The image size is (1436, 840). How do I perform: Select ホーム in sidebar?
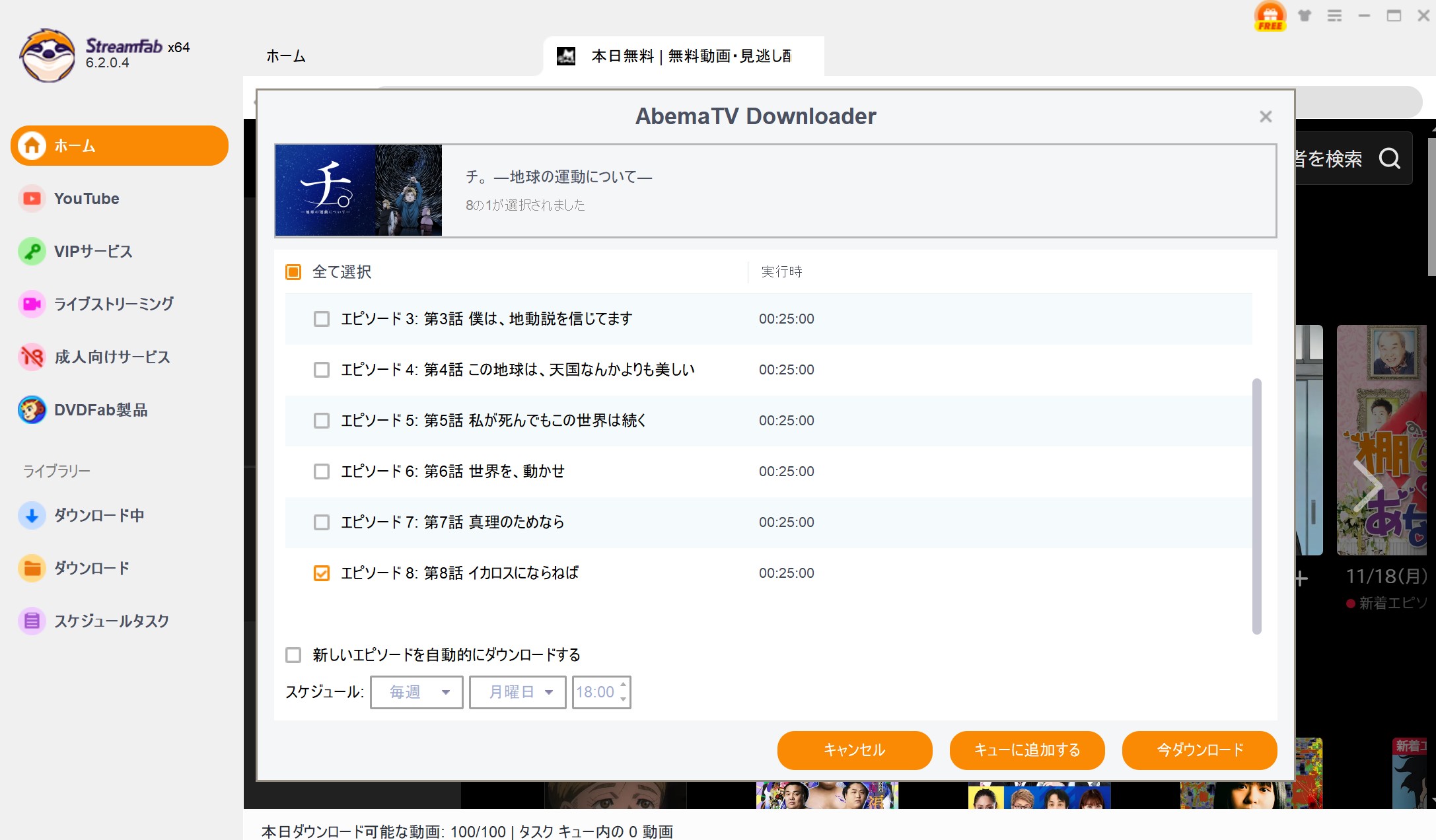click(120, 145)
